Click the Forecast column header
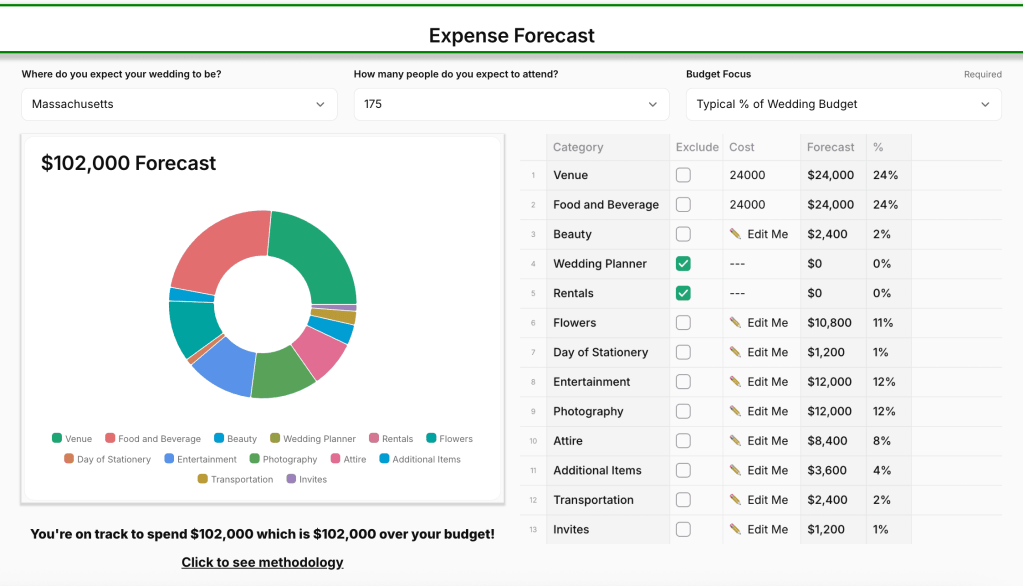This screenshot has width=1023, height=586. tap(831, 147)
